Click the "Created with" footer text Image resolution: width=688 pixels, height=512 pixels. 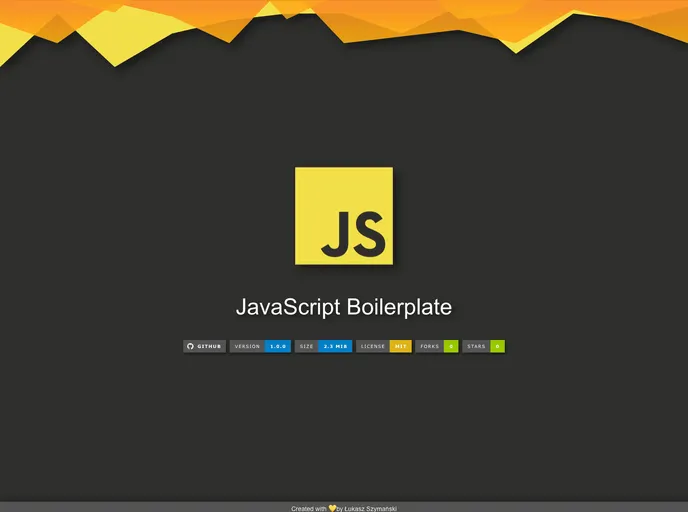(308, 508)
